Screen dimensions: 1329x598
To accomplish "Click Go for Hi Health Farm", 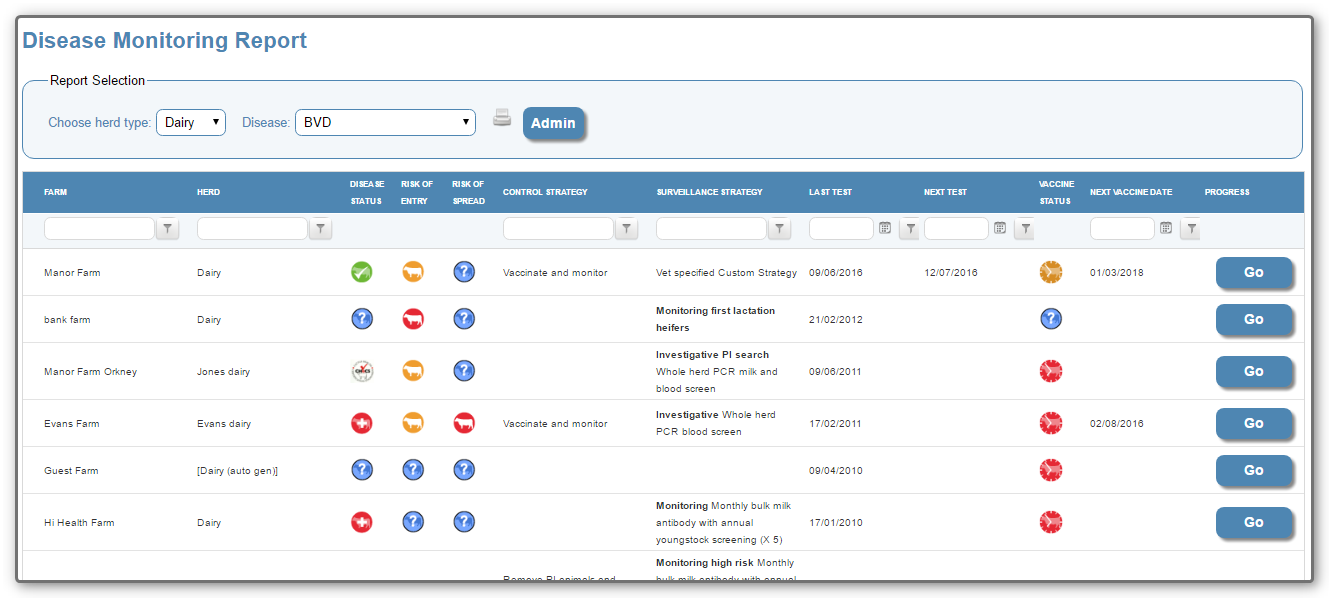I will (1254, 522).
